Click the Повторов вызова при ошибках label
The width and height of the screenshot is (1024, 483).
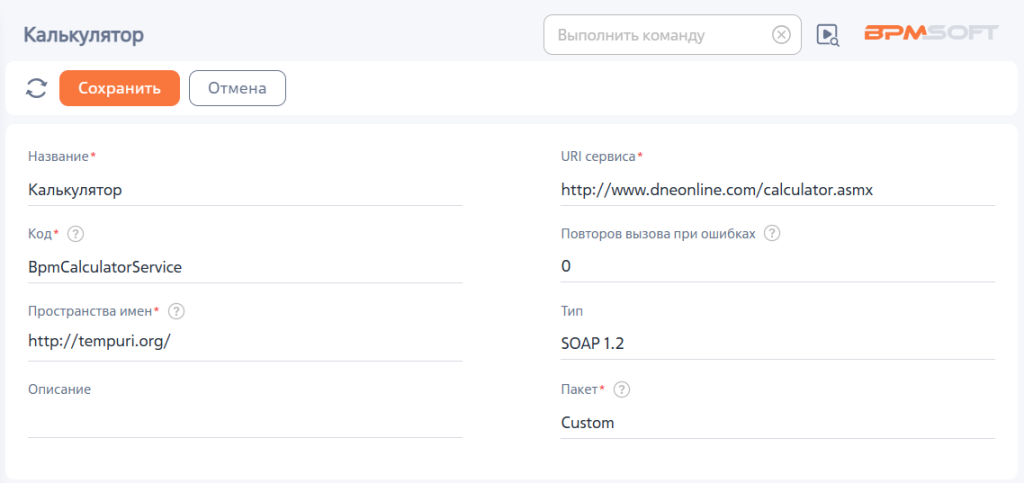(x=658, y=234)
